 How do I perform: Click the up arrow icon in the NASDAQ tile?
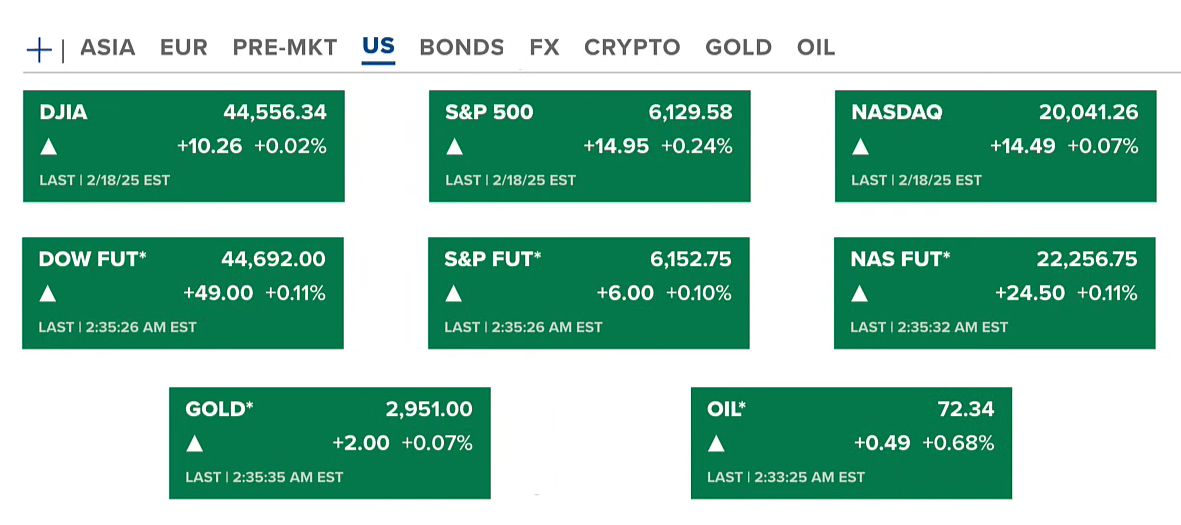click(x=860, y=147)
